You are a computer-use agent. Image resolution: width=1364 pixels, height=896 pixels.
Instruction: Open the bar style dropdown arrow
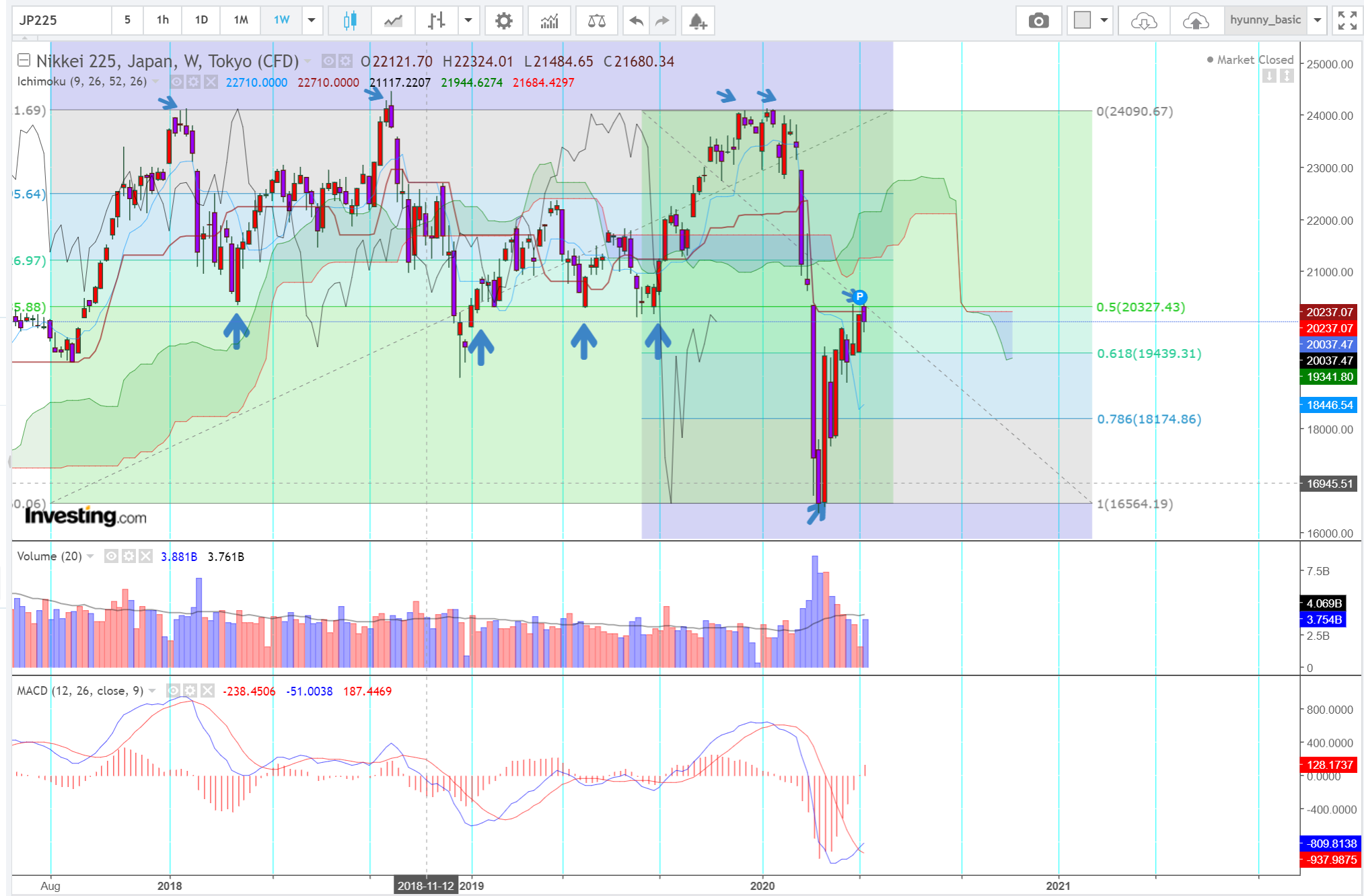coord(468,21)
